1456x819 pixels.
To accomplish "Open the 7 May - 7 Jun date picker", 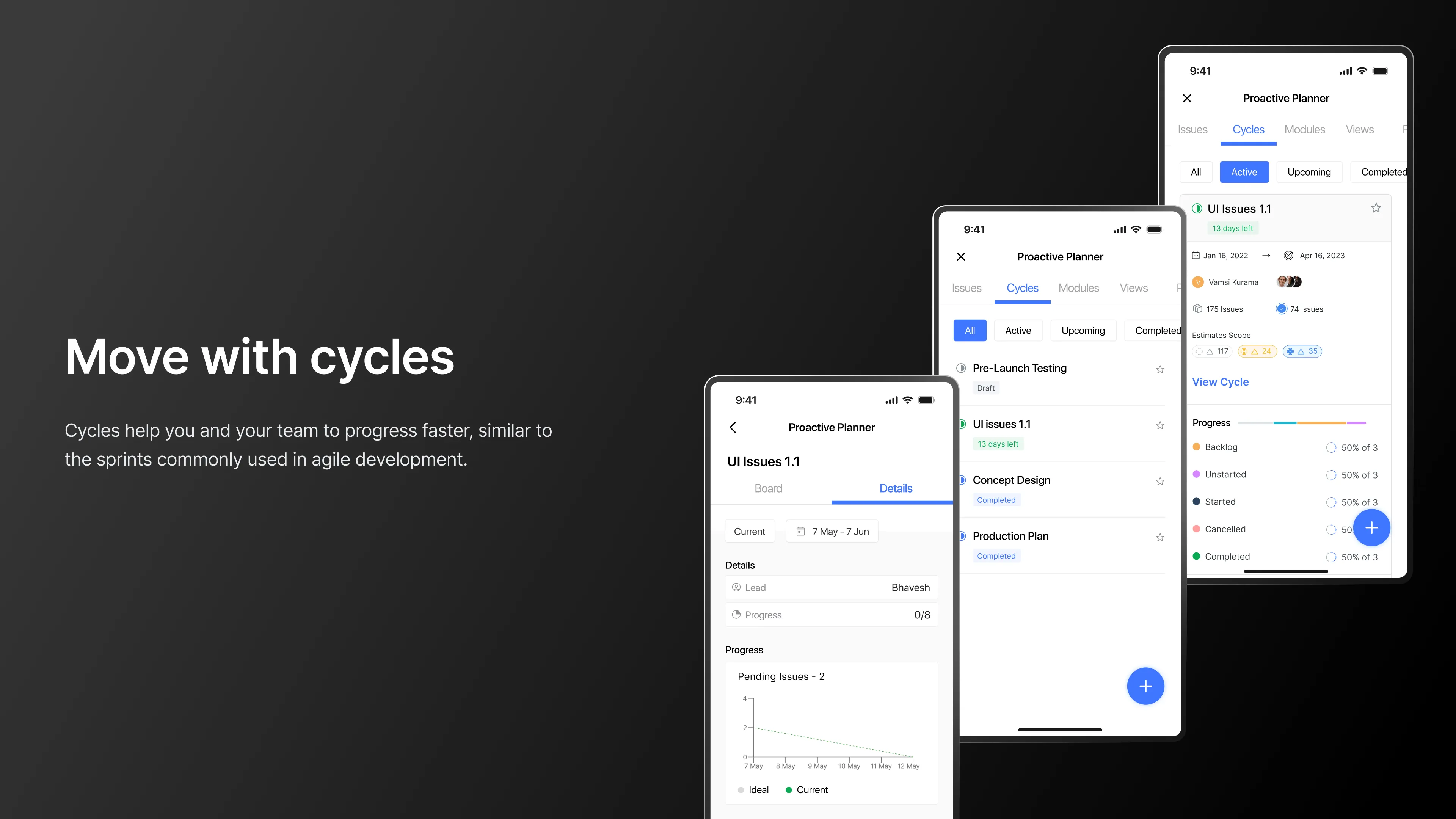I will pos(832,531).
